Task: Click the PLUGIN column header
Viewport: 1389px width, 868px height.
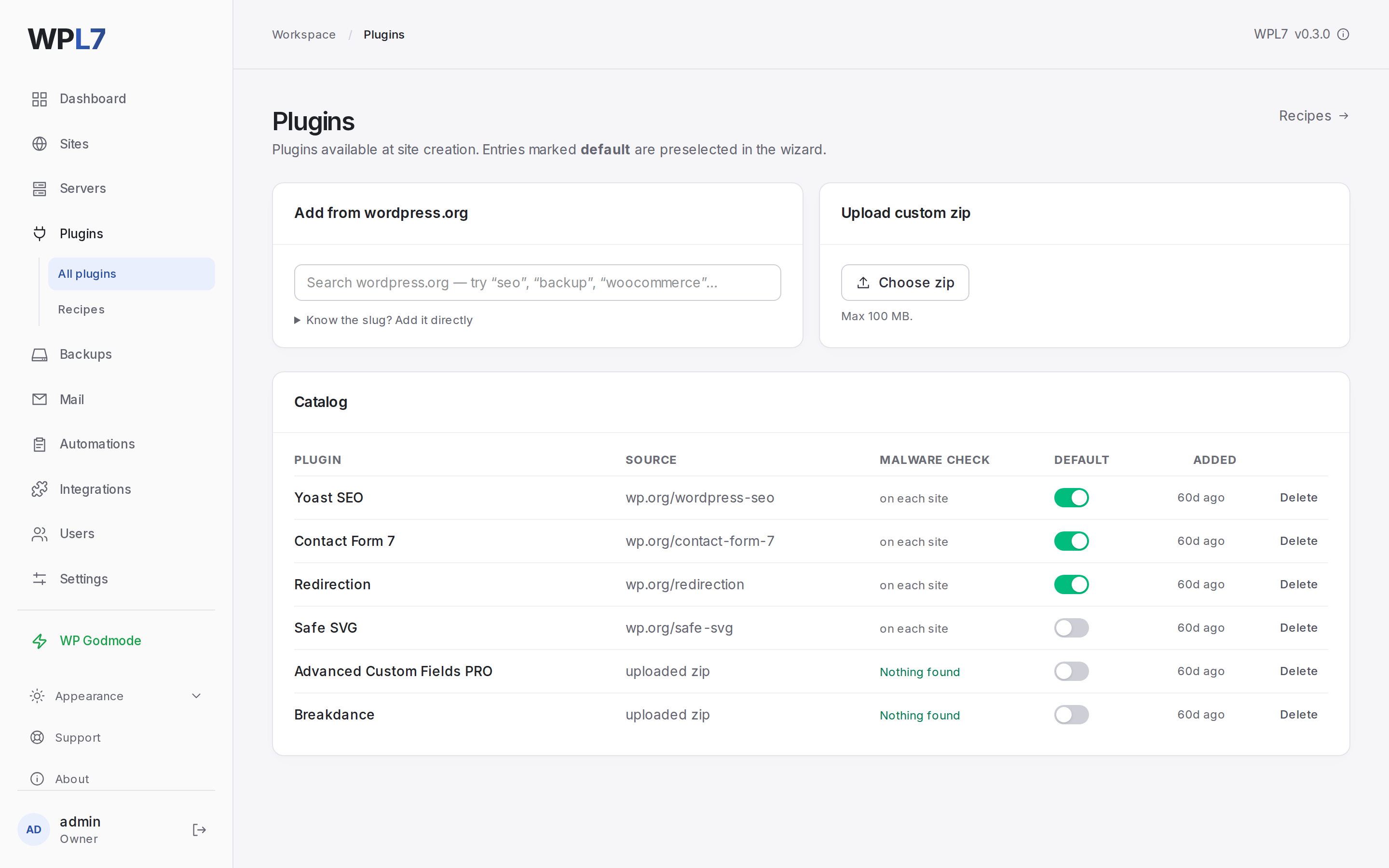Action: pyautogui.click(x=317, y=460)
